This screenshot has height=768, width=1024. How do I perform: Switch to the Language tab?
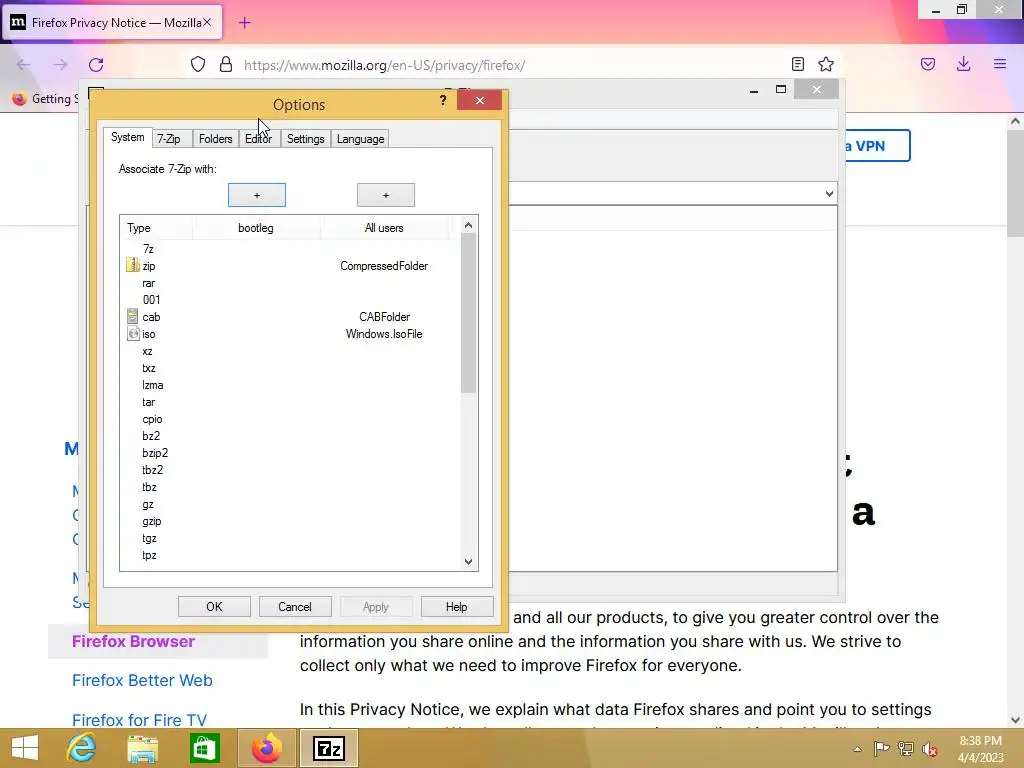(x=360, y=139)
